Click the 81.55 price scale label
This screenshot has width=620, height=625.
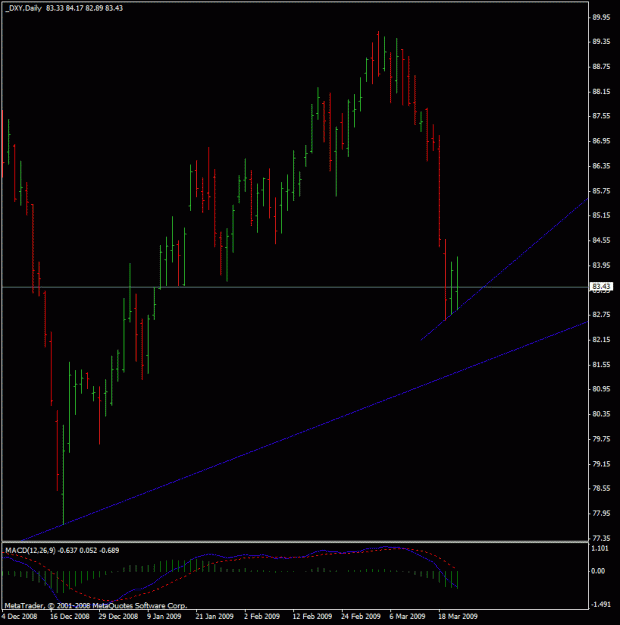601,365
